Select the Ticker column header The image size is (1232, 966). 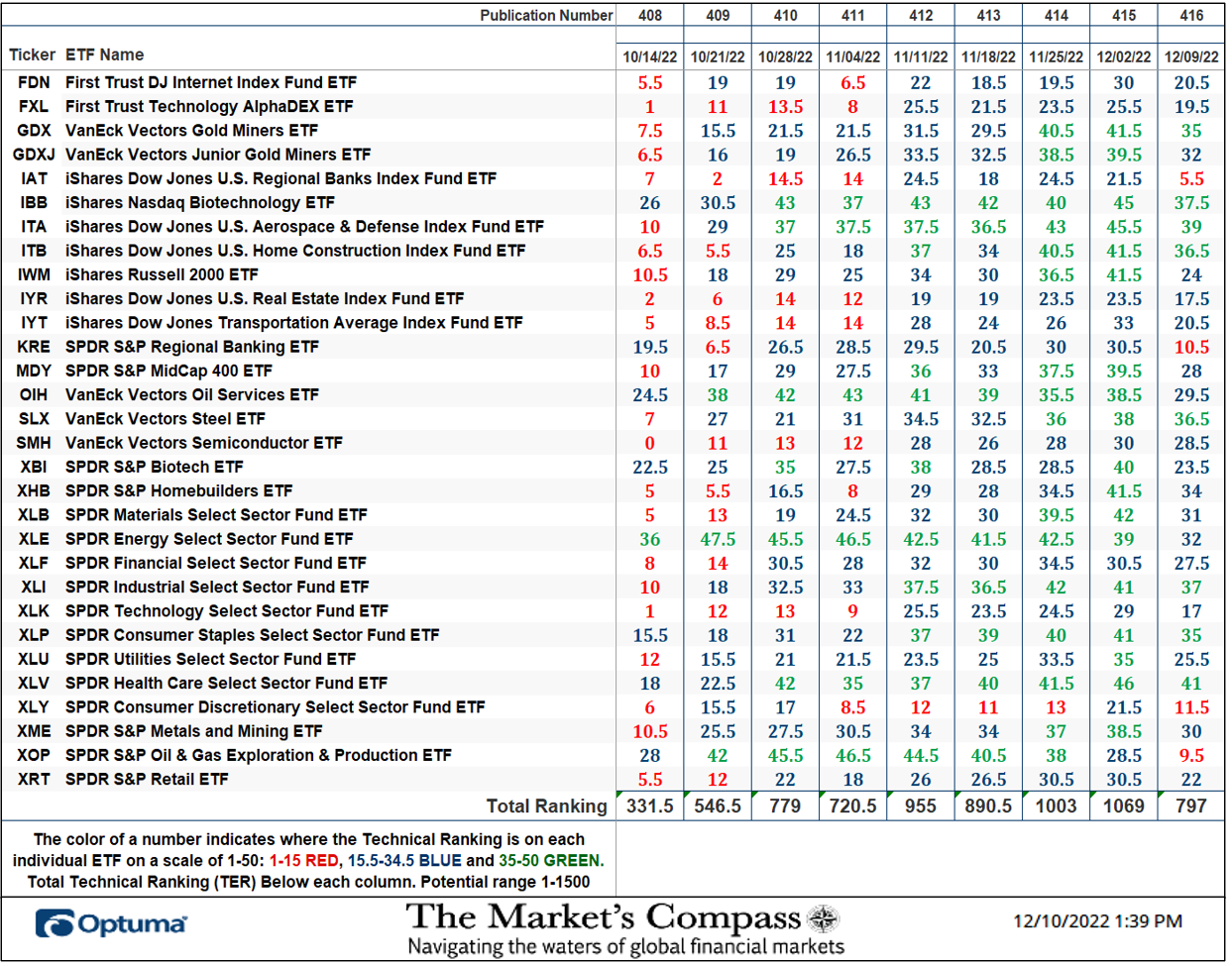(32, 54)
